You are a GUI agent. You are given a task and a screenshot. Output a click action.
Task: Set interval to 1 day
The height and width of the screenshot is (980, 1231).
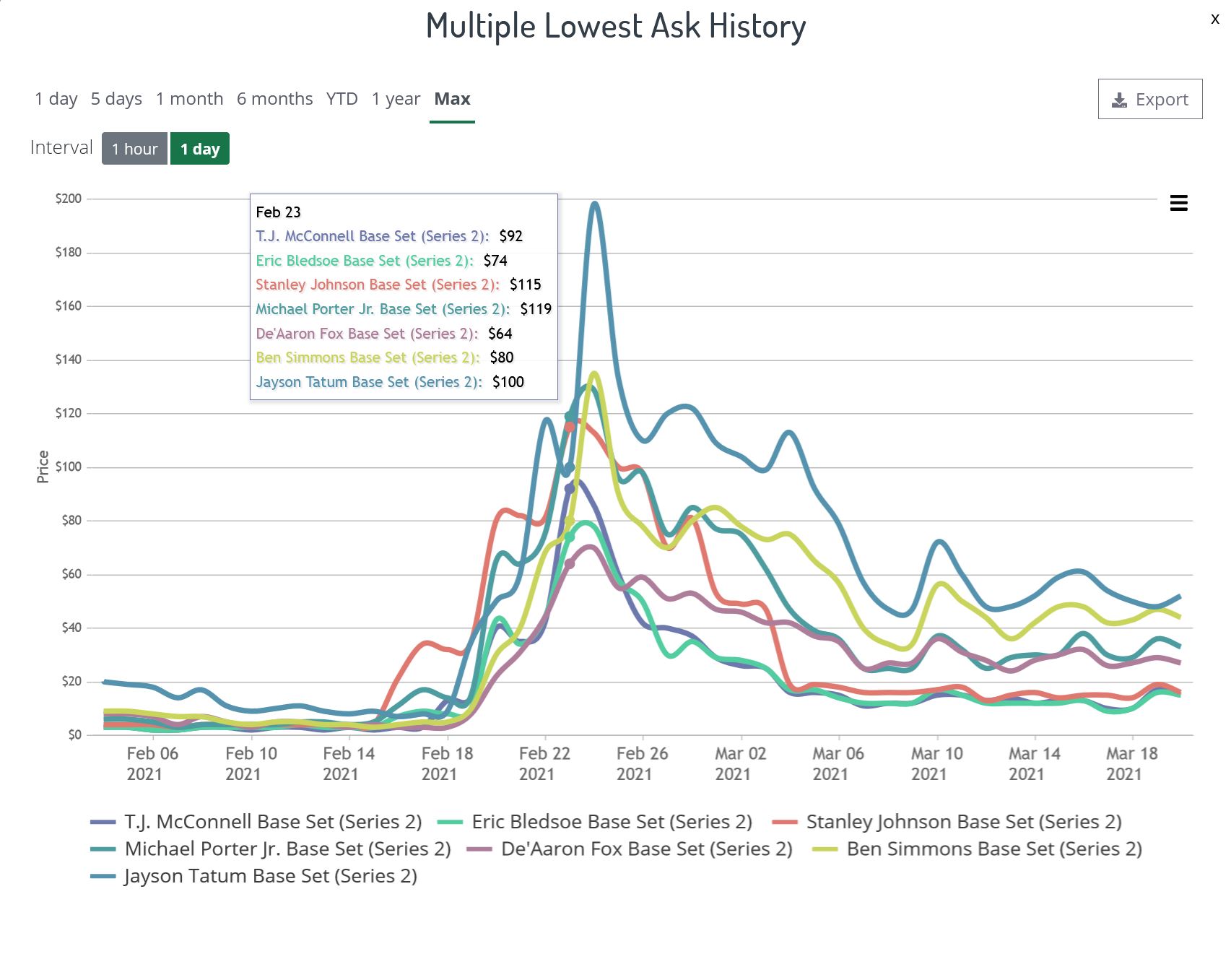click(x=200, y=149)
